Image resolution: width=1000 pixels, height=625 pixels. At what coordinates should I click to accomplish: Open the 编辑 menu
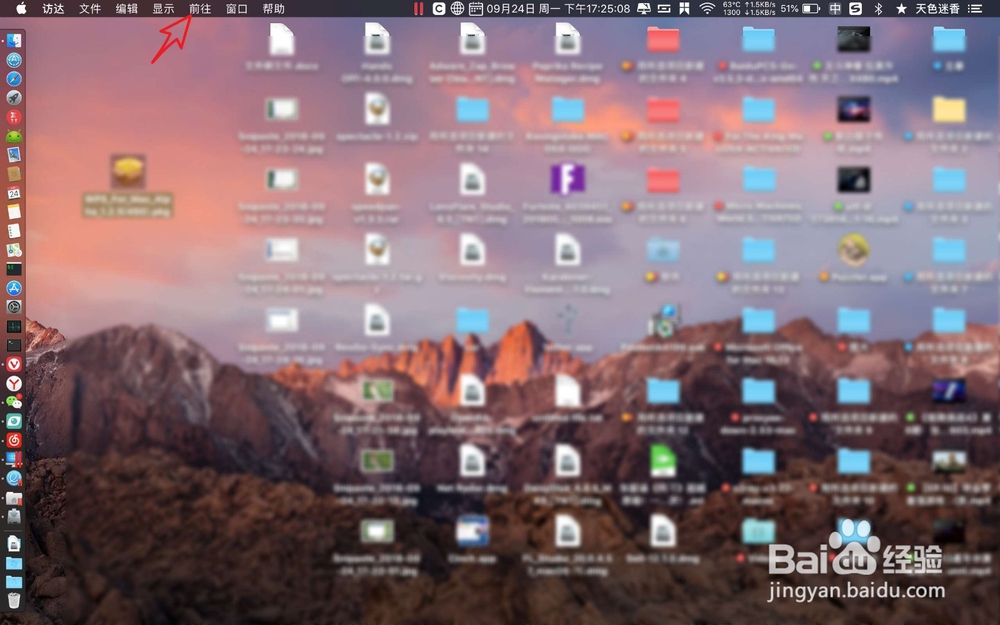pos(127,8)
